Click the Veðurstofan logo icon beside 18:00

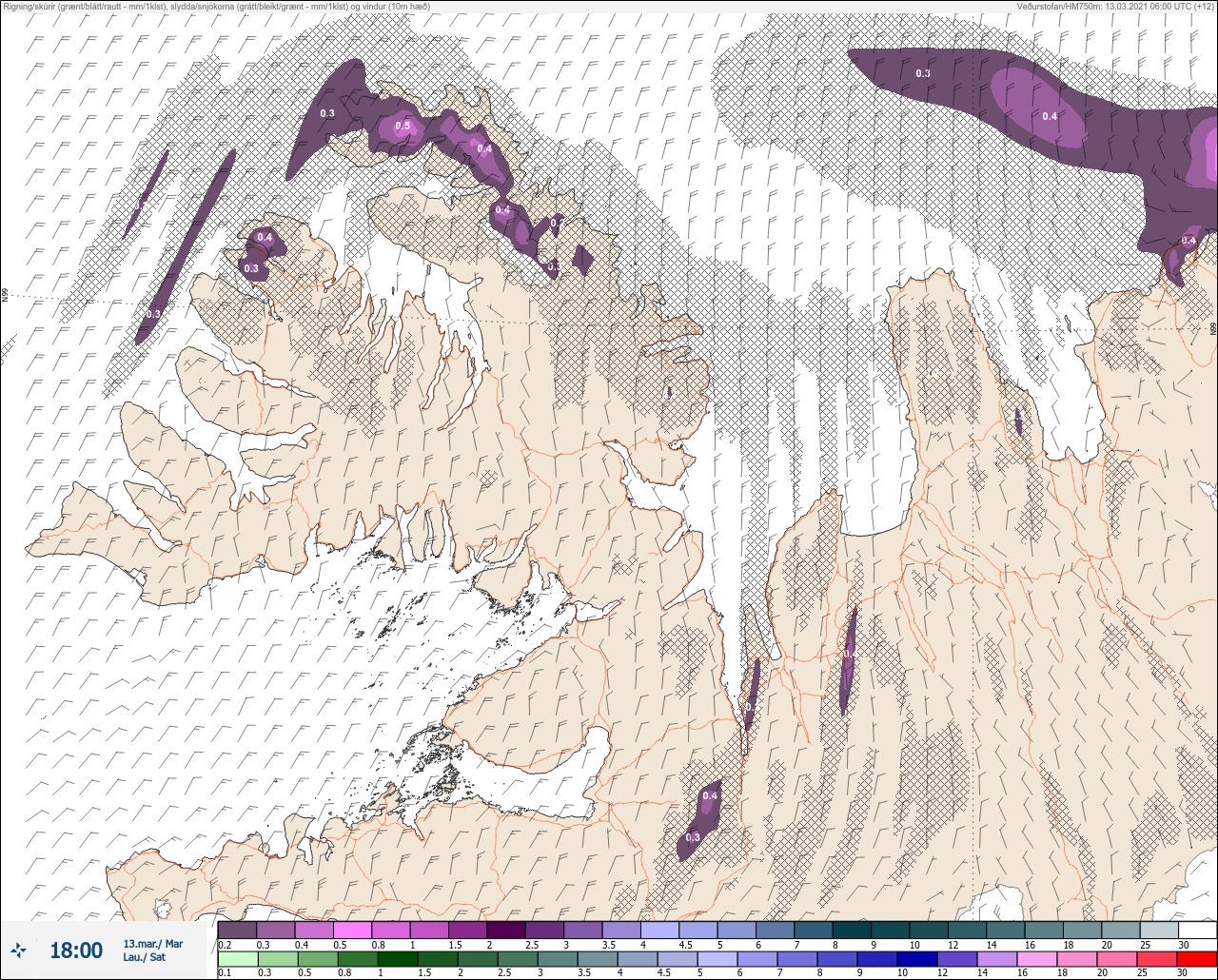[19, 950]
